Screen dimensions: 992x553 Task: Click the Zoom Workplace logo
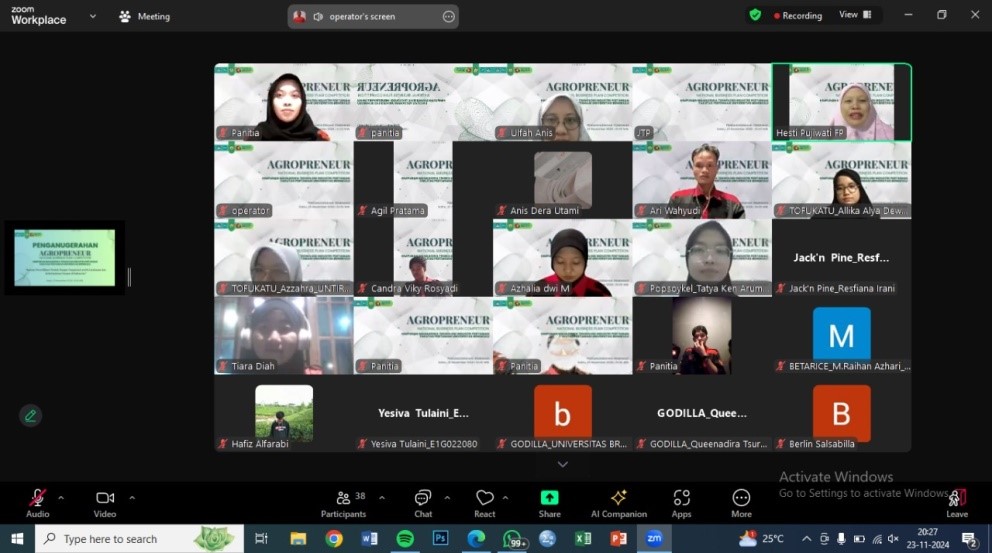[39, 16]
